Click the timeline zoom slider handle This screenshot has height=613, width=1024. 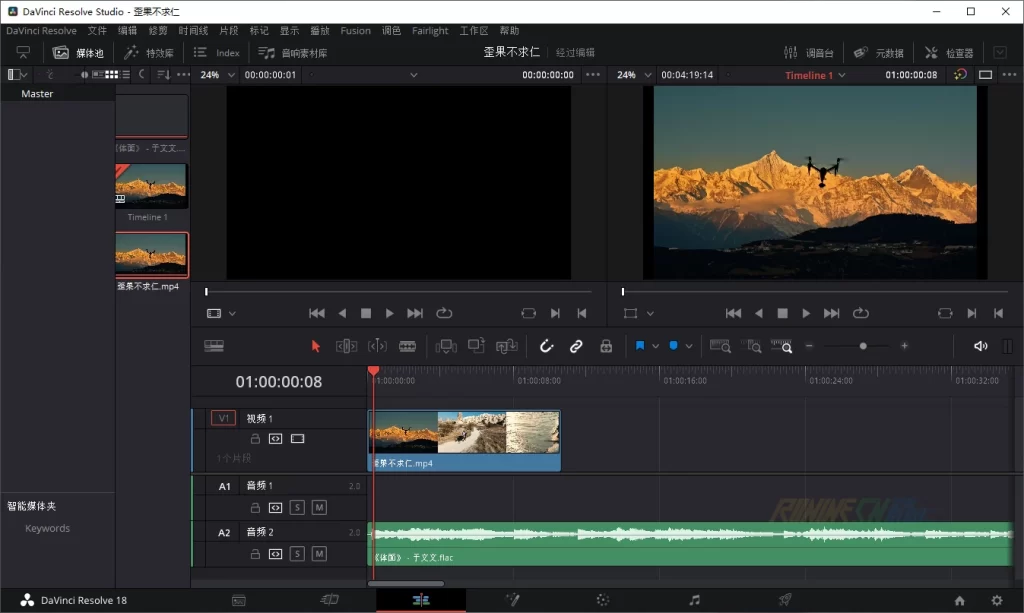(863, 346)
